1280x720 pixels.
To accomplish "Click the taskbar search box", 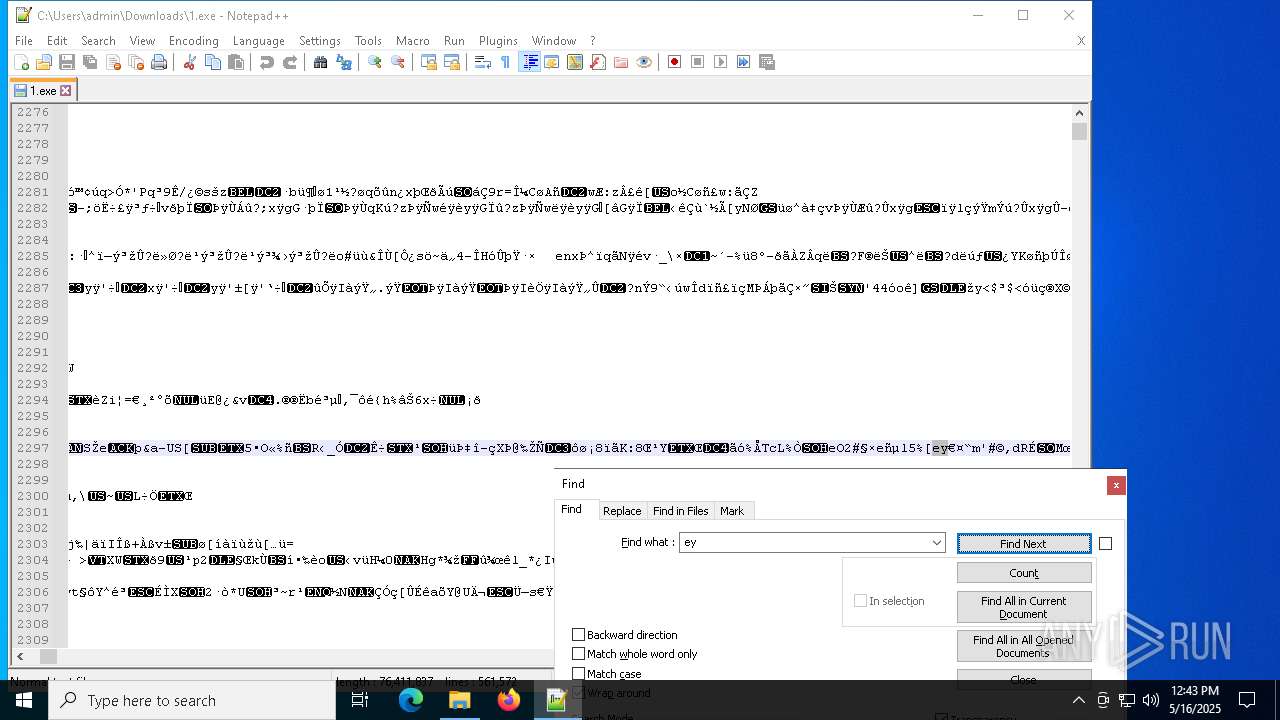I will point(192,700).
